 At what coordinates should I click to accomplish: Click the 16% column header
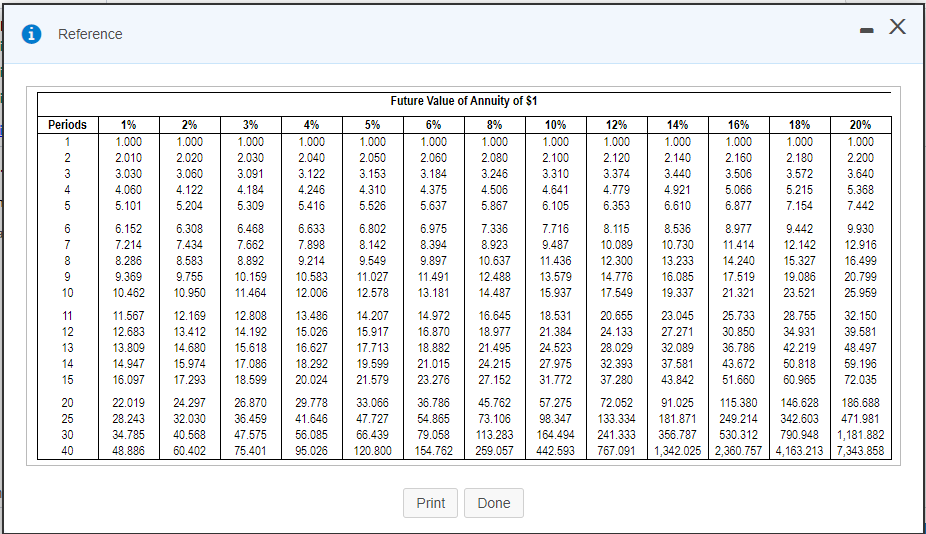click(x=738, y=125)
